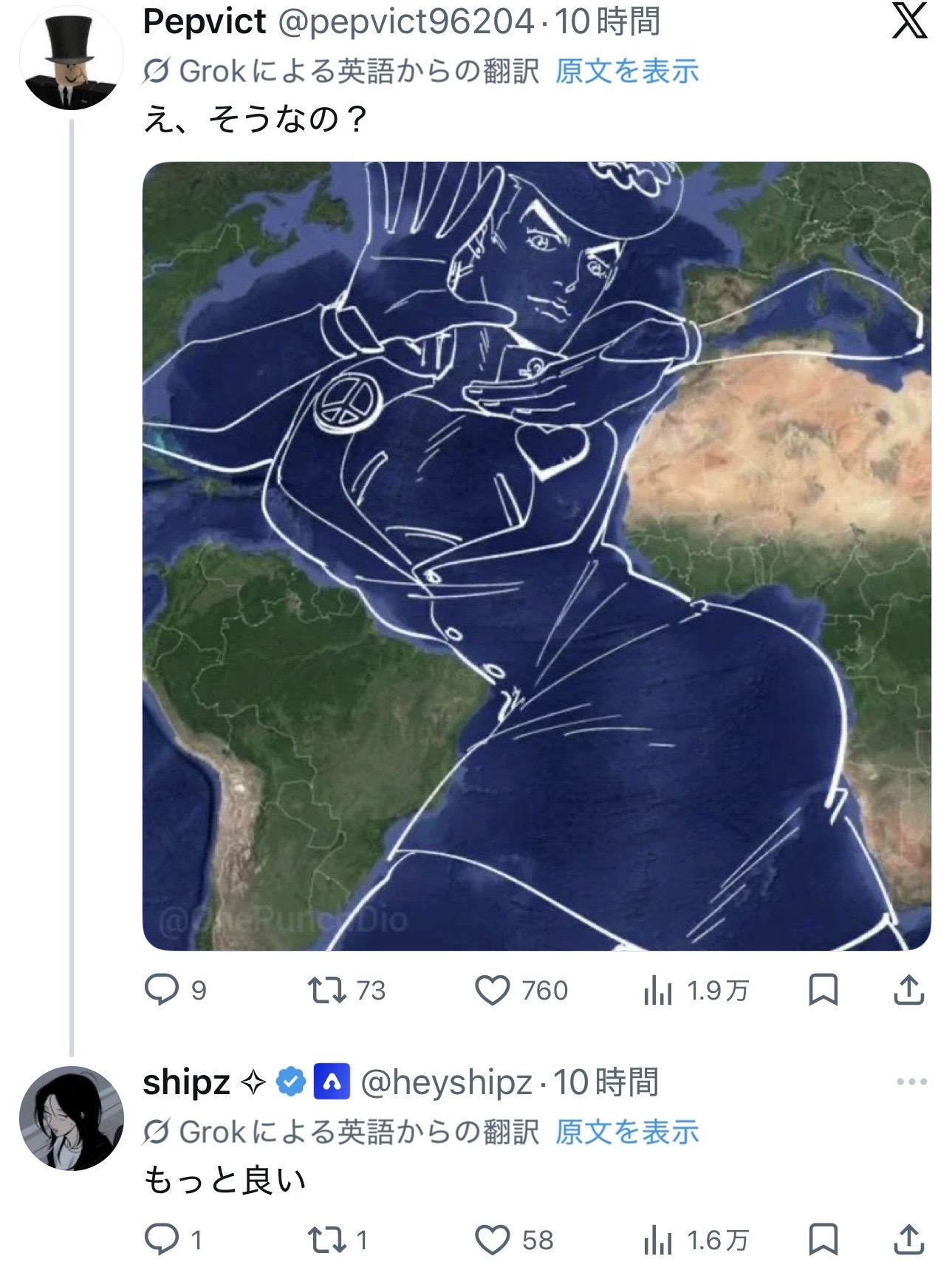
Task: Click the X logo icon
Action: point(909,22)
